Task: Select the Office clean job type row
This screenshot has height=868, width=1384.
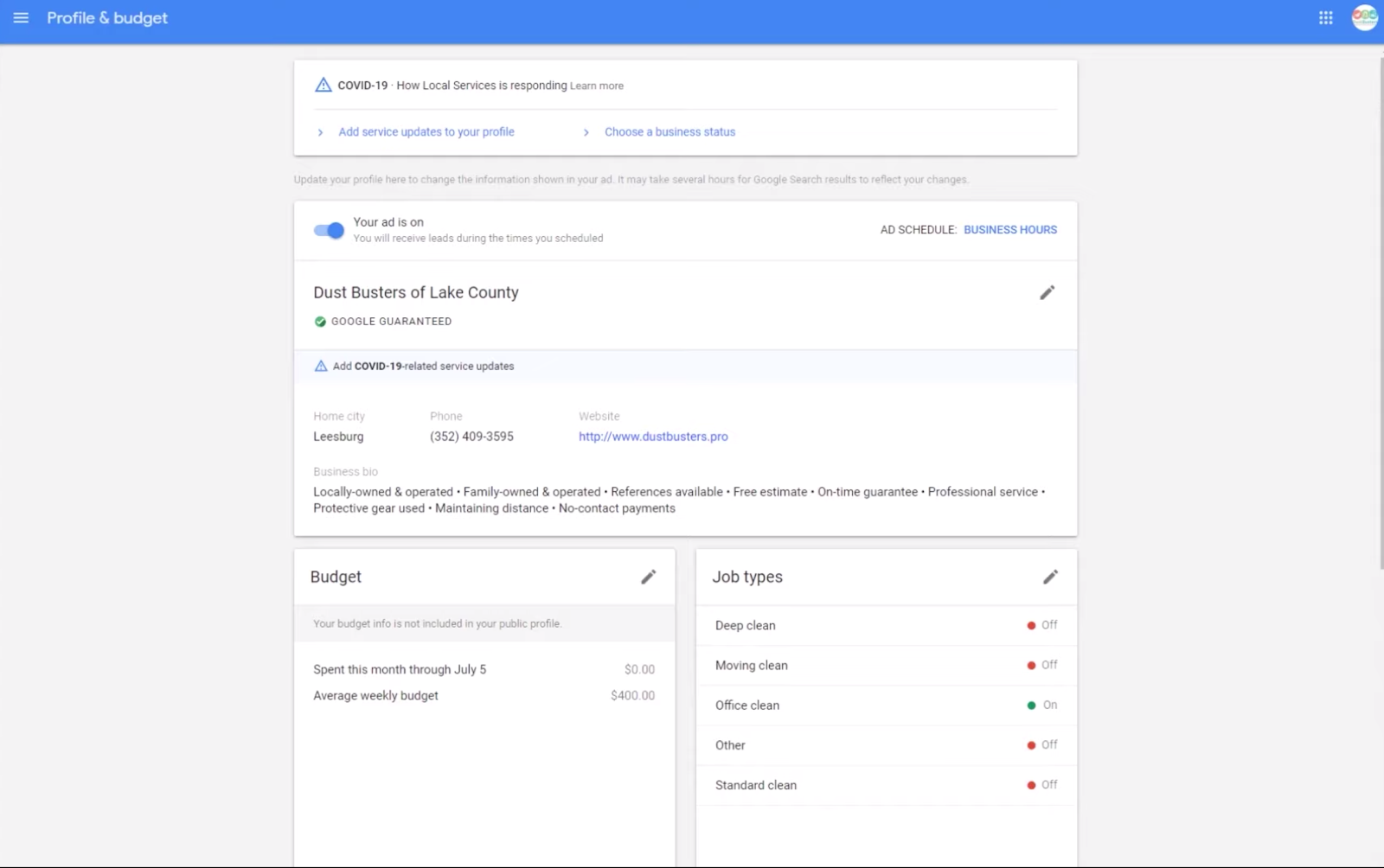Action: point(886,705)
